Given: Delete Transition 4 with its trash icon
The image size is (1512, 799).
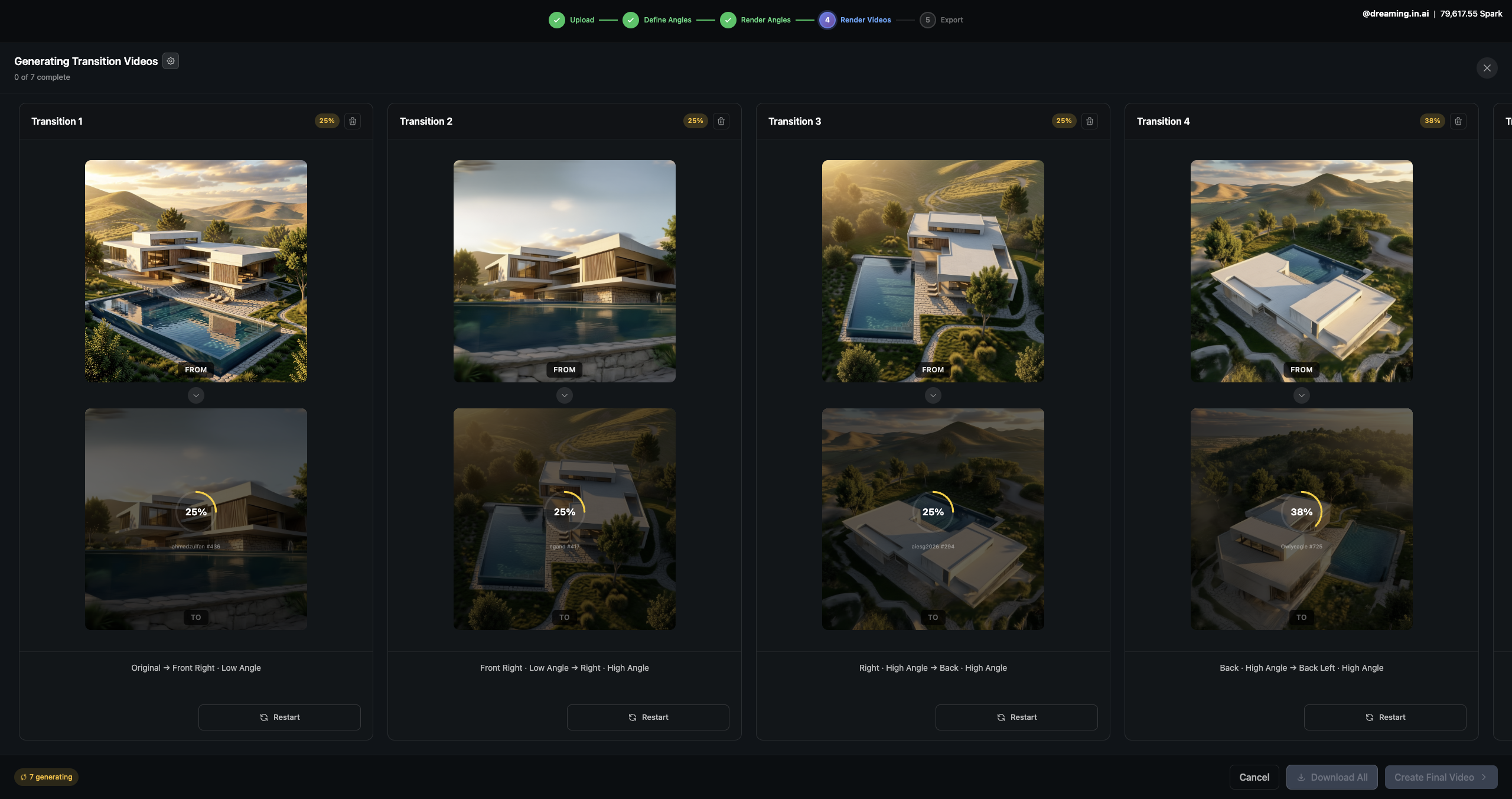Looking at the screenshot, I should [1458, 121].
